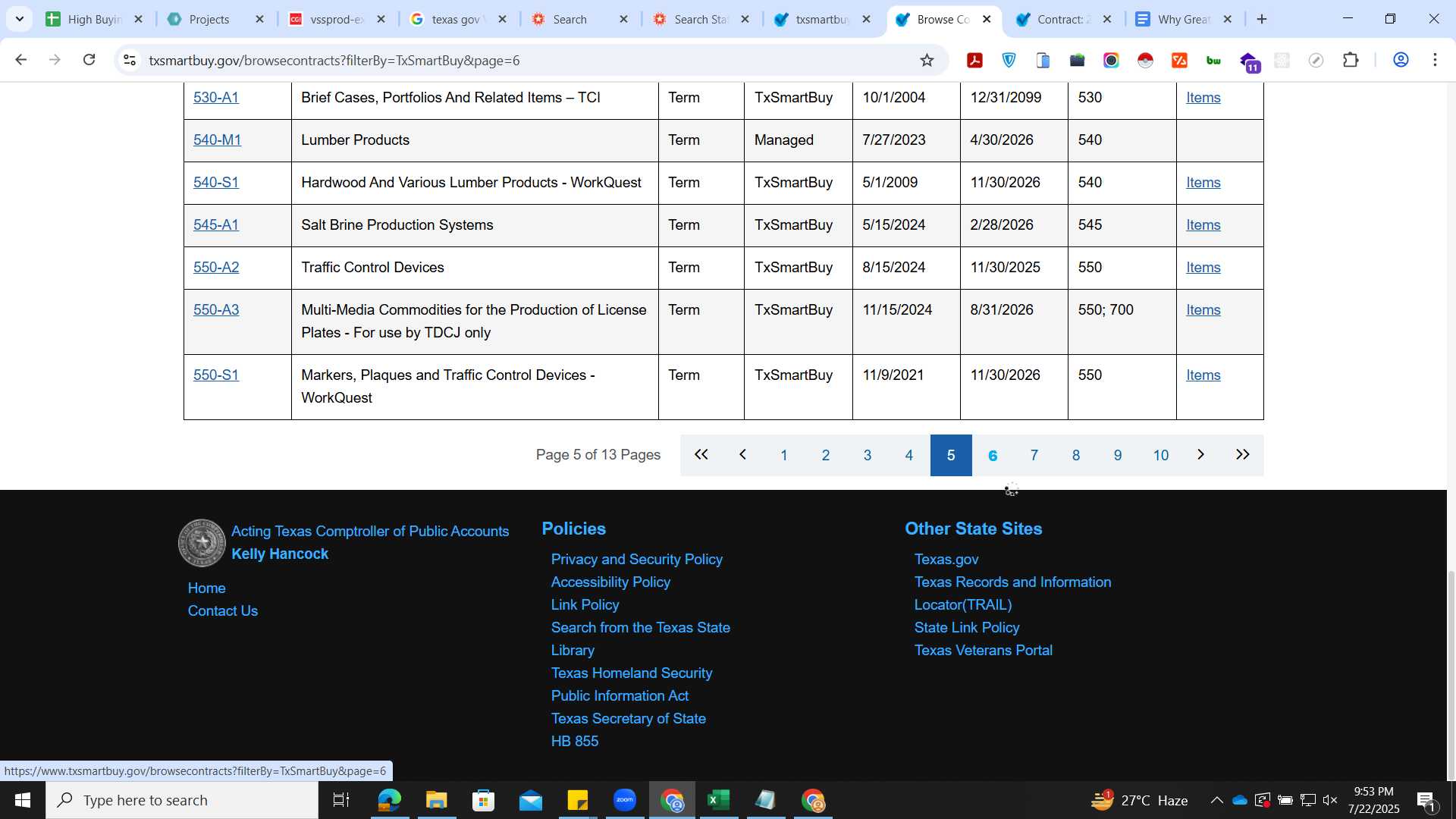Screen dimensions: 1456x819
Task: Close the Browse Contracts tab
Action: (987, 19)
